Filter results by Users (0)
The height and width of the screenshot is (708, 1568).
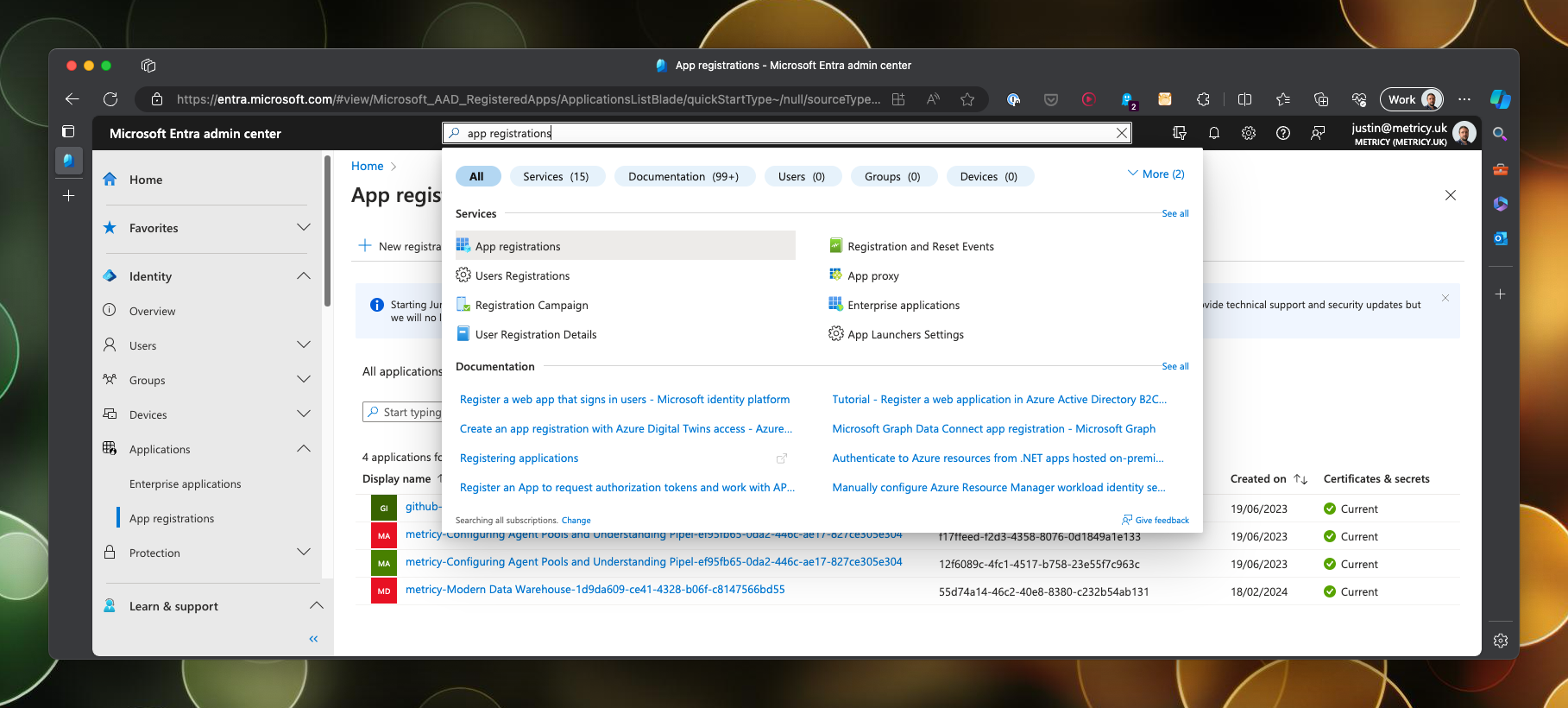click(x=802, y=176)
